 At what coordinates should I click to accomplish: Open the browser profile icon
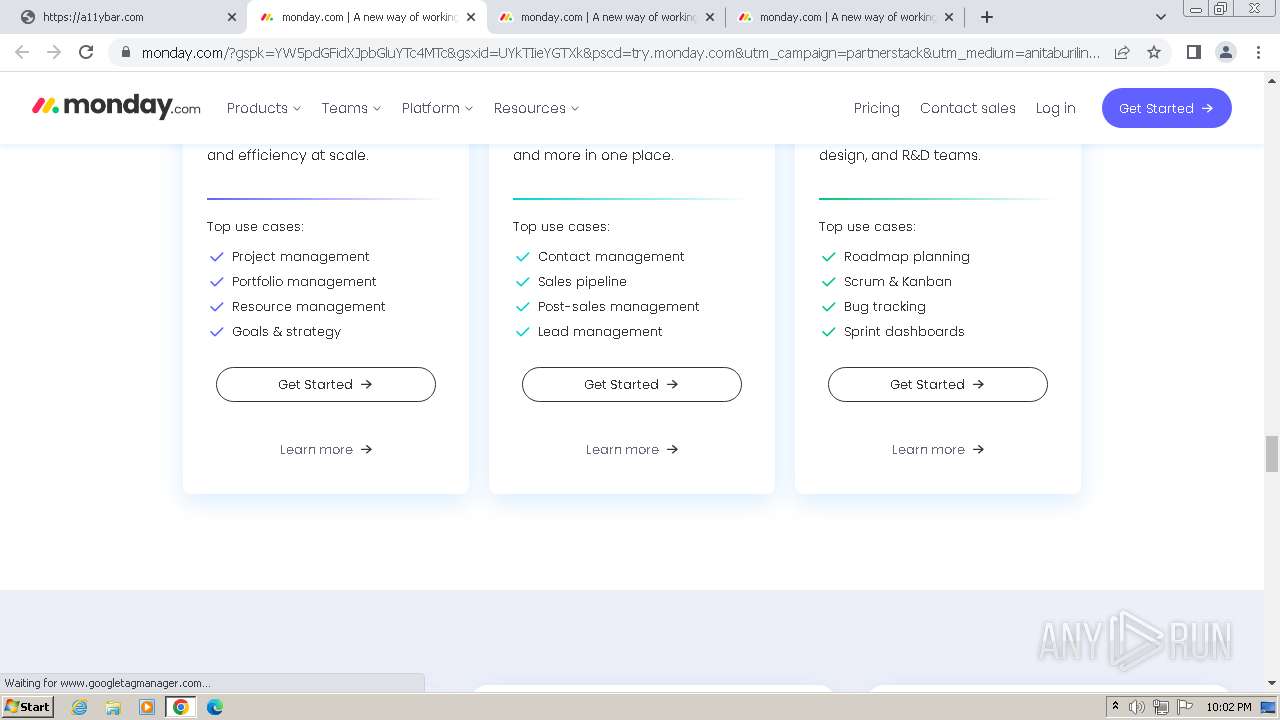click(1225, 52)
